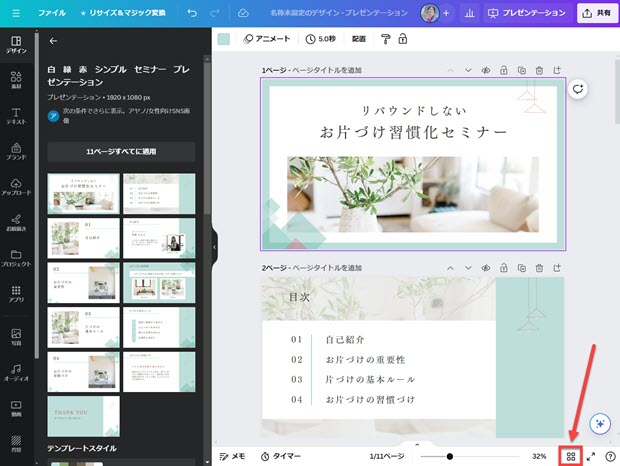Image resolution: width=620 pixels, height=466 pixels.
Task: Delete page 1 with trash icon
Action: pos(539,70)
